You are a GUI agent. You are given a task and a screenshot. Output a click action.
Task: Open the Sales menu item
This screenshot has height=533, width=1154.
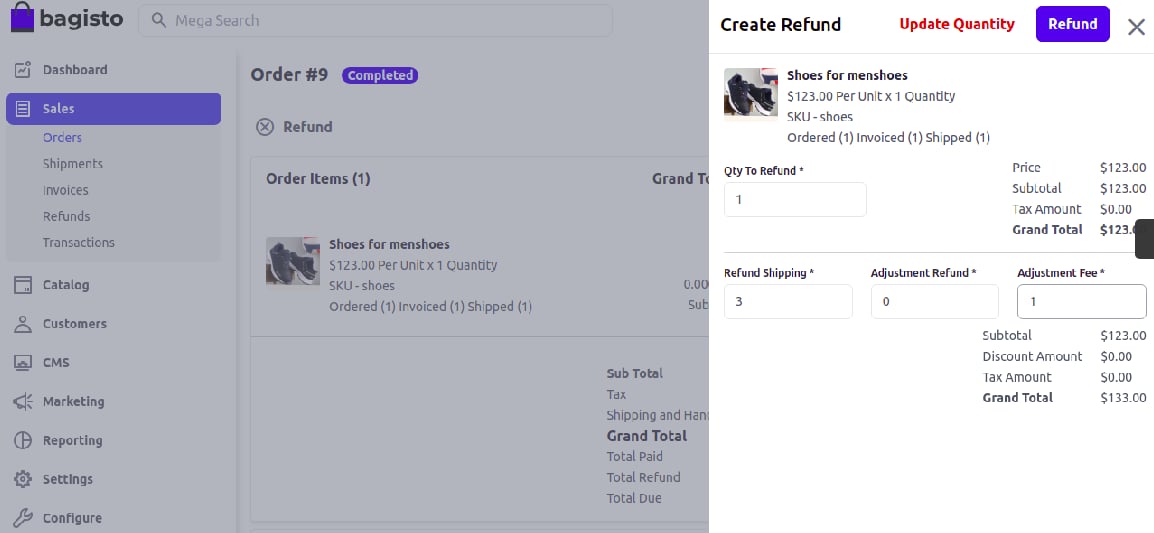(113, 109)
